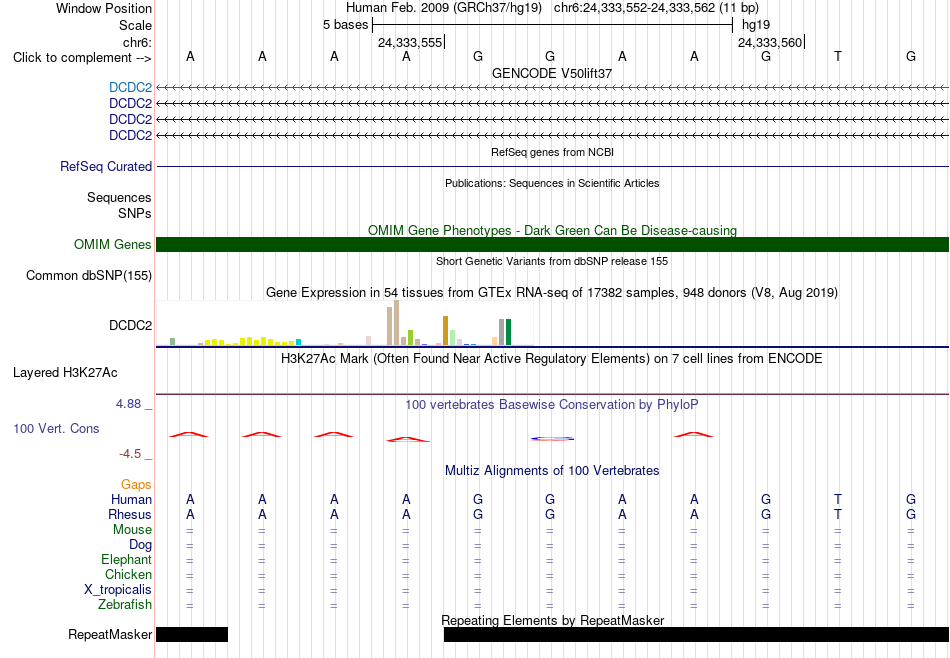The image size is (950, 658).
Task: Open 'Short Genetic Variants from dbSNP release 155'
Action: pos(552,261)
